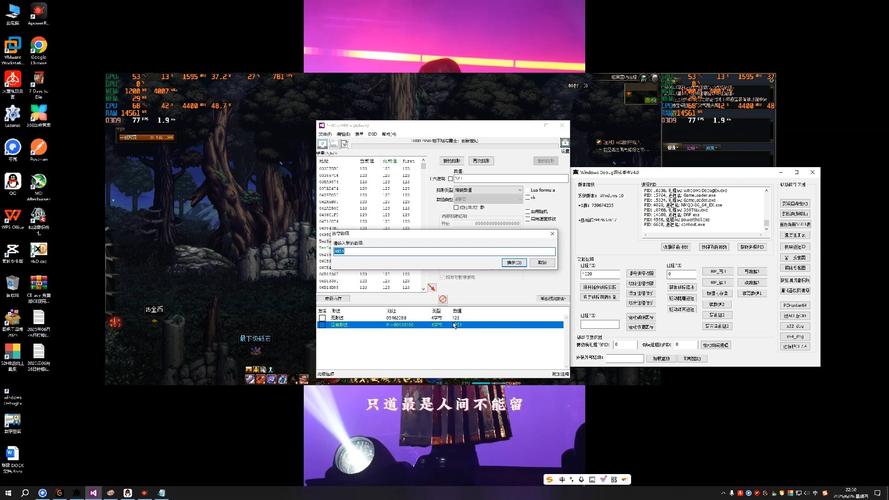
Task: Open the QQ penguin desktop icon
Action: coord(12,182)
